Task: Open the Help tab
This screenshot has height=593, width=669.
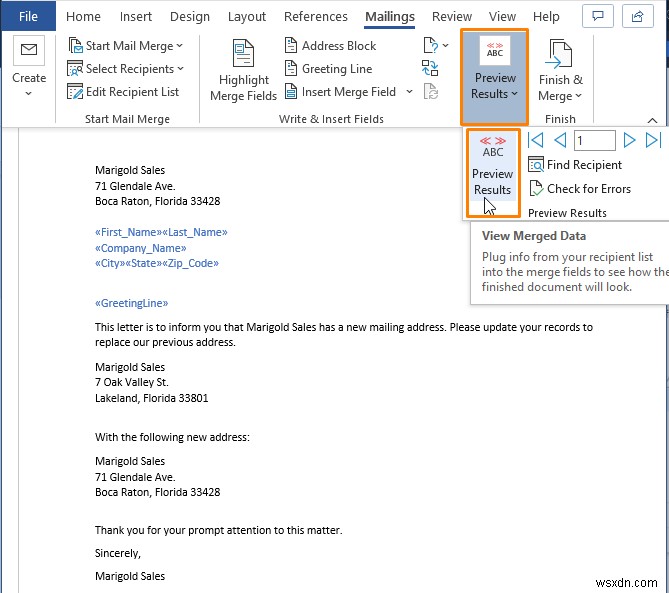Action: (x=546, y=17)
